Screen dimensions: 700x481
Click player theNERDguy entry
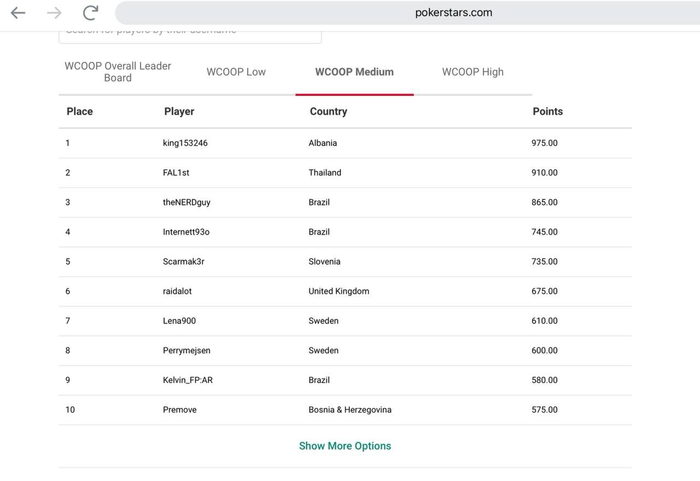[187, 202]
